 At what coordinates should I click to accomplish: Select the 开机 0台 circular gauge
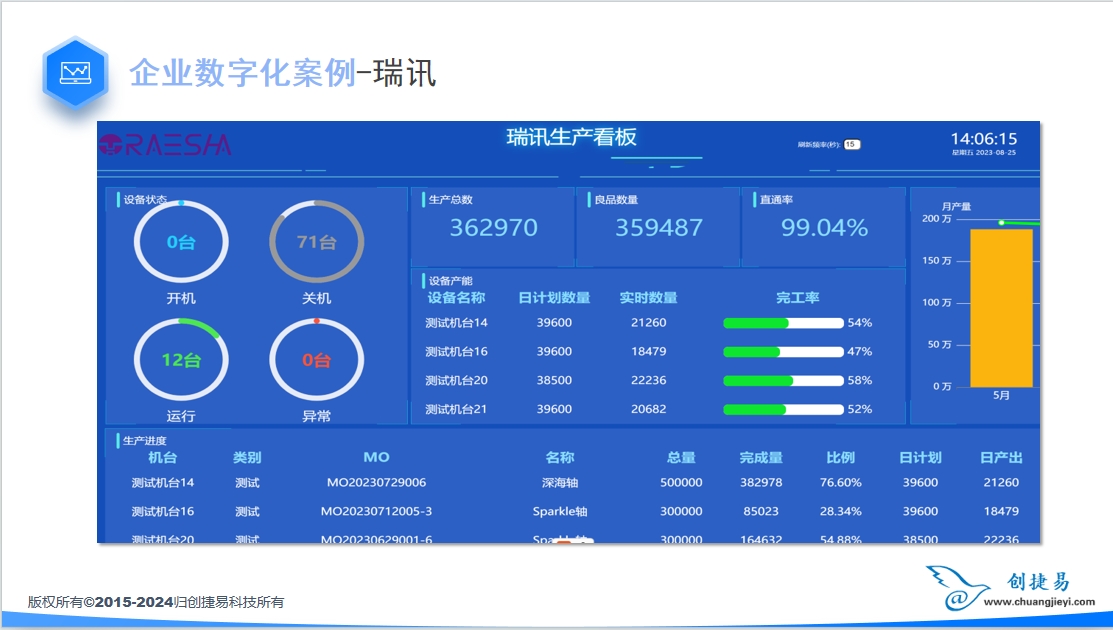tap(181, 242)
